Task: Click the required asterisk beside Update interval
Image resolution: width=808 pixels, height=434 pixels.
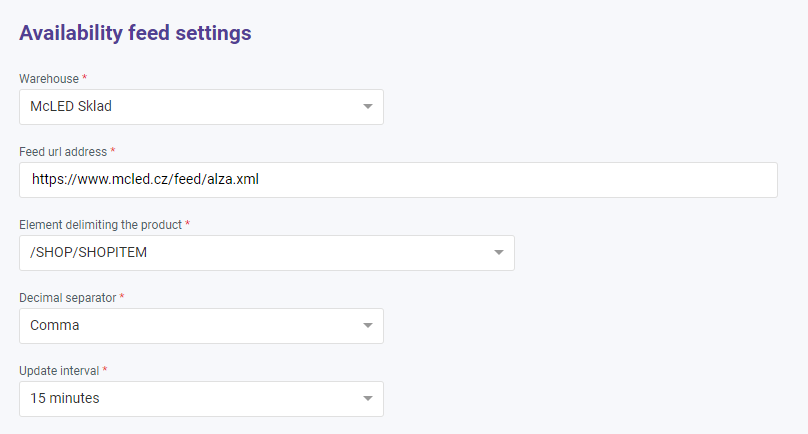Action: pyautogui.click(x=105, y=369)
